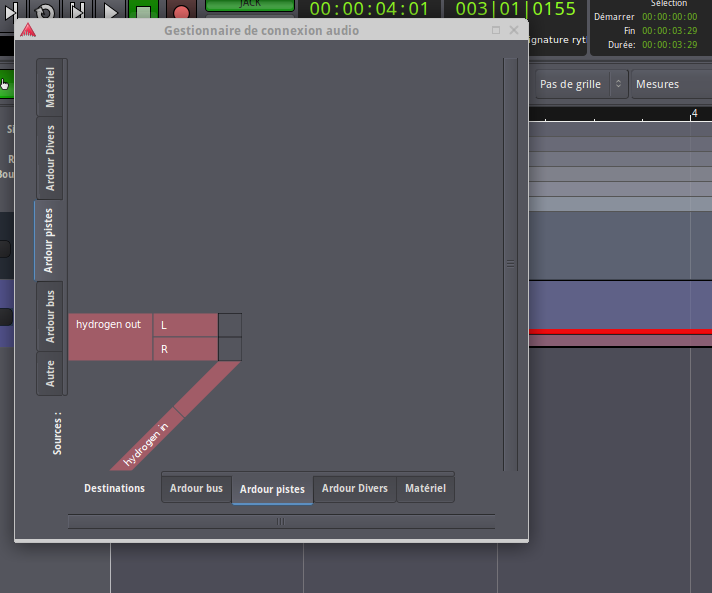Click the Durée selection clock

669,45
